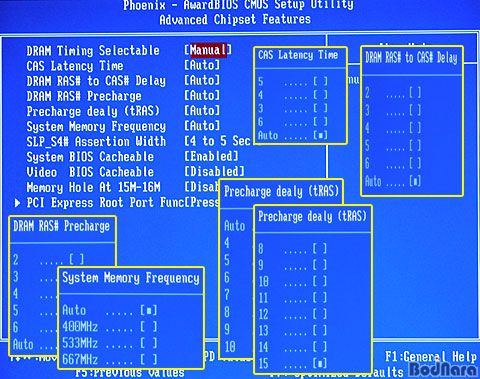Select Auto in CAS Latency Time popup

[x=293, y=135]
